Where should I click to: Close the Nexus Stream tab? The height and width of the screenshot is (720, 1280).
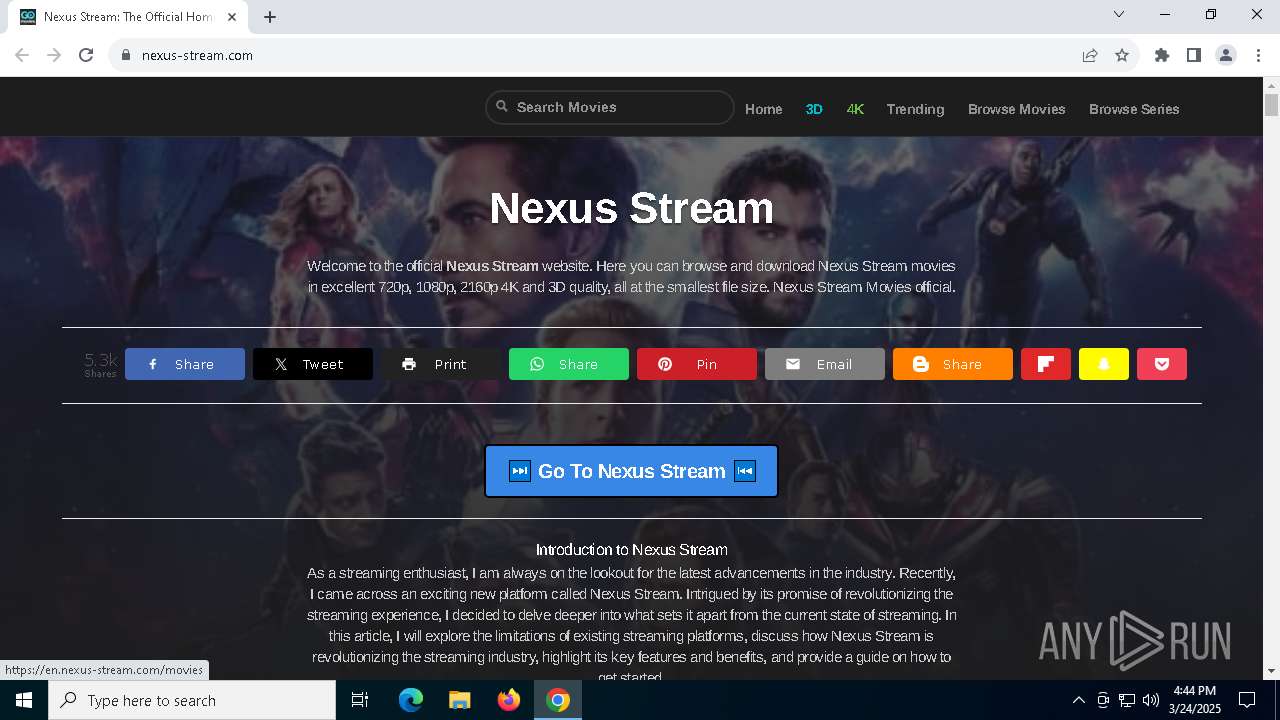[232, 16]
